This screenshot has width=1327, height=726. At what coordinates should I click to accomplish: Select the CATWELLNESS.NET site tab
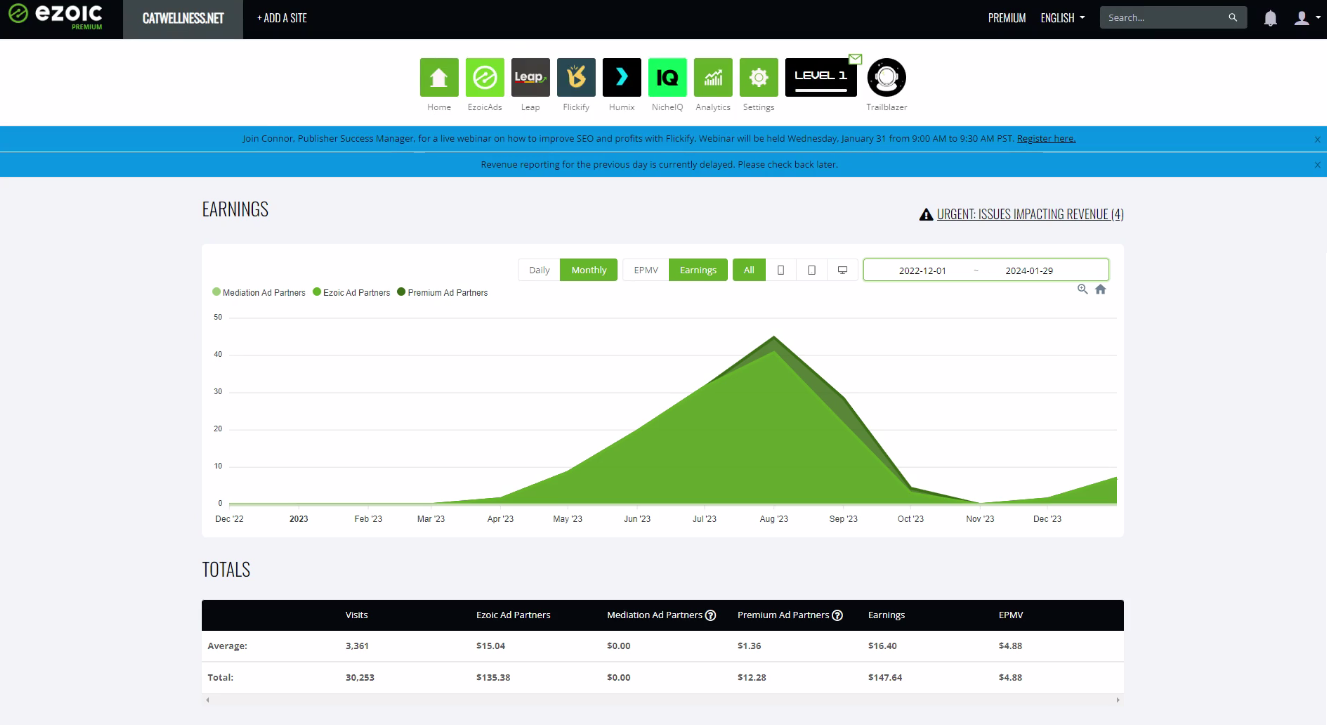[183, 19]
